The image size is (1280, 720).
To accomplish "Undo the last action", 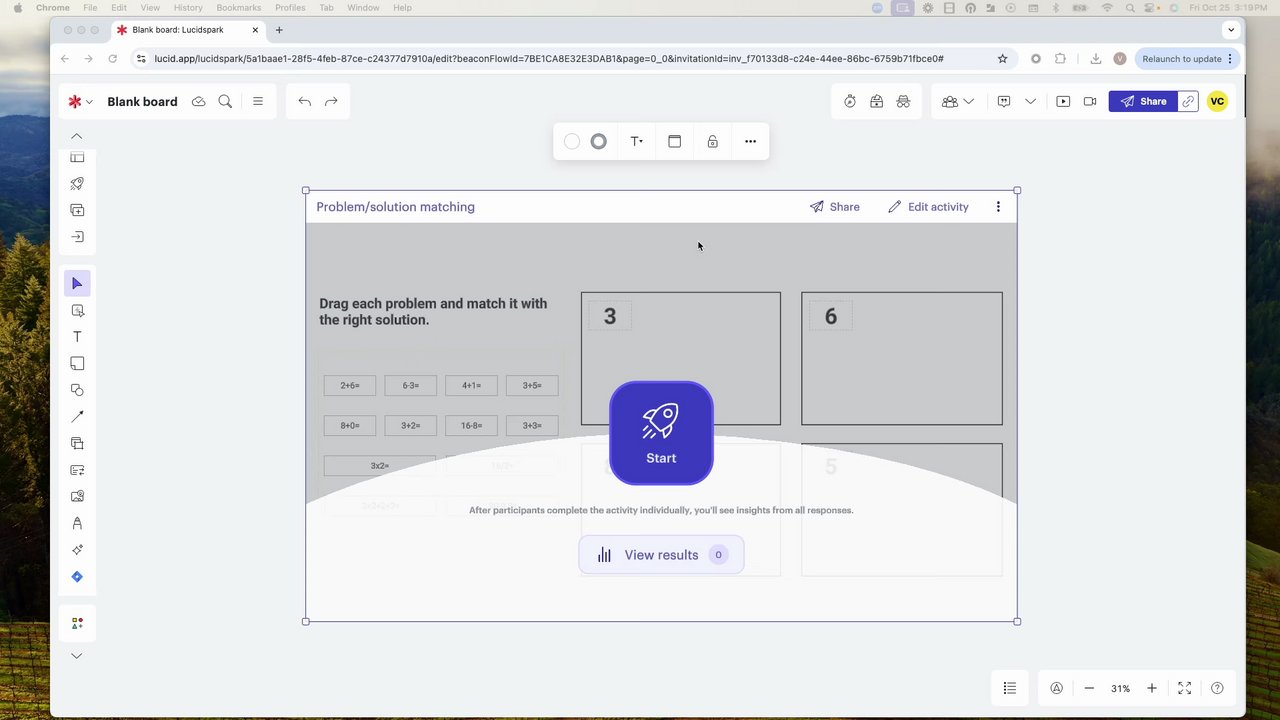I will [x=304, y=101].
